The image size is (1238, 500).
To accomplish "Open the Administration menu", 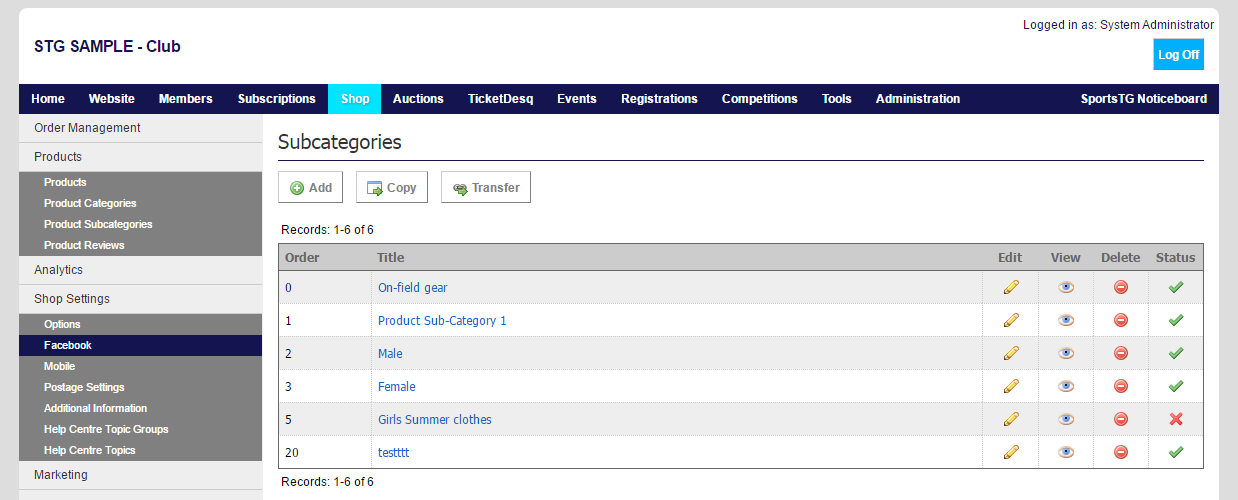I will click(918, 99).
